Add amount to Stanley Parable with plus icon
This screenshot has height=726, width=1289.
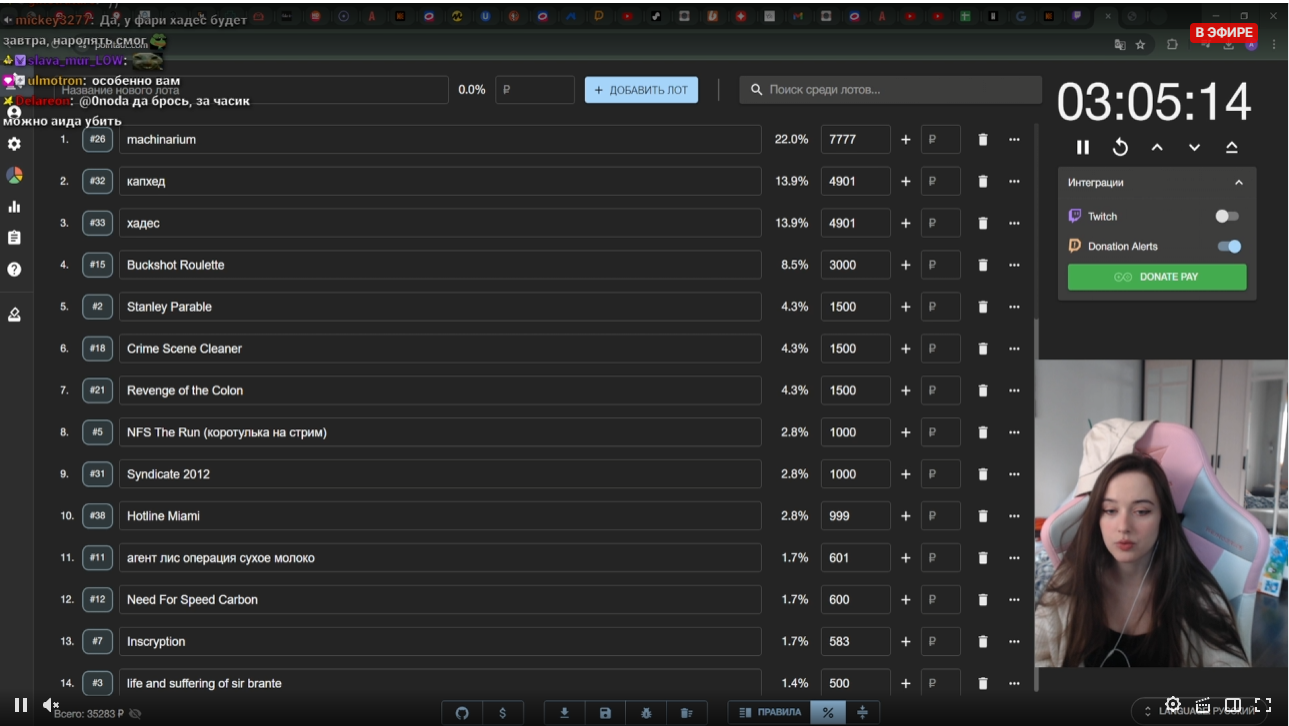906,307
